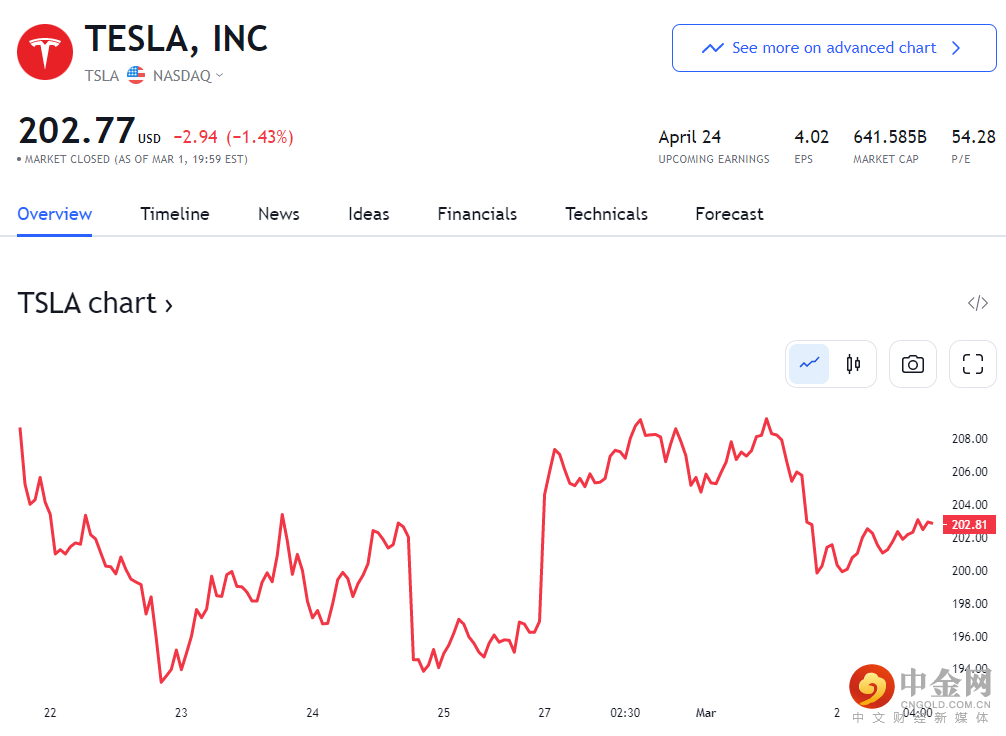Image resolution: width=1006 pixels, height=736 pixels.
Task: Click See more on advanced chart
Action: [834, 48]
